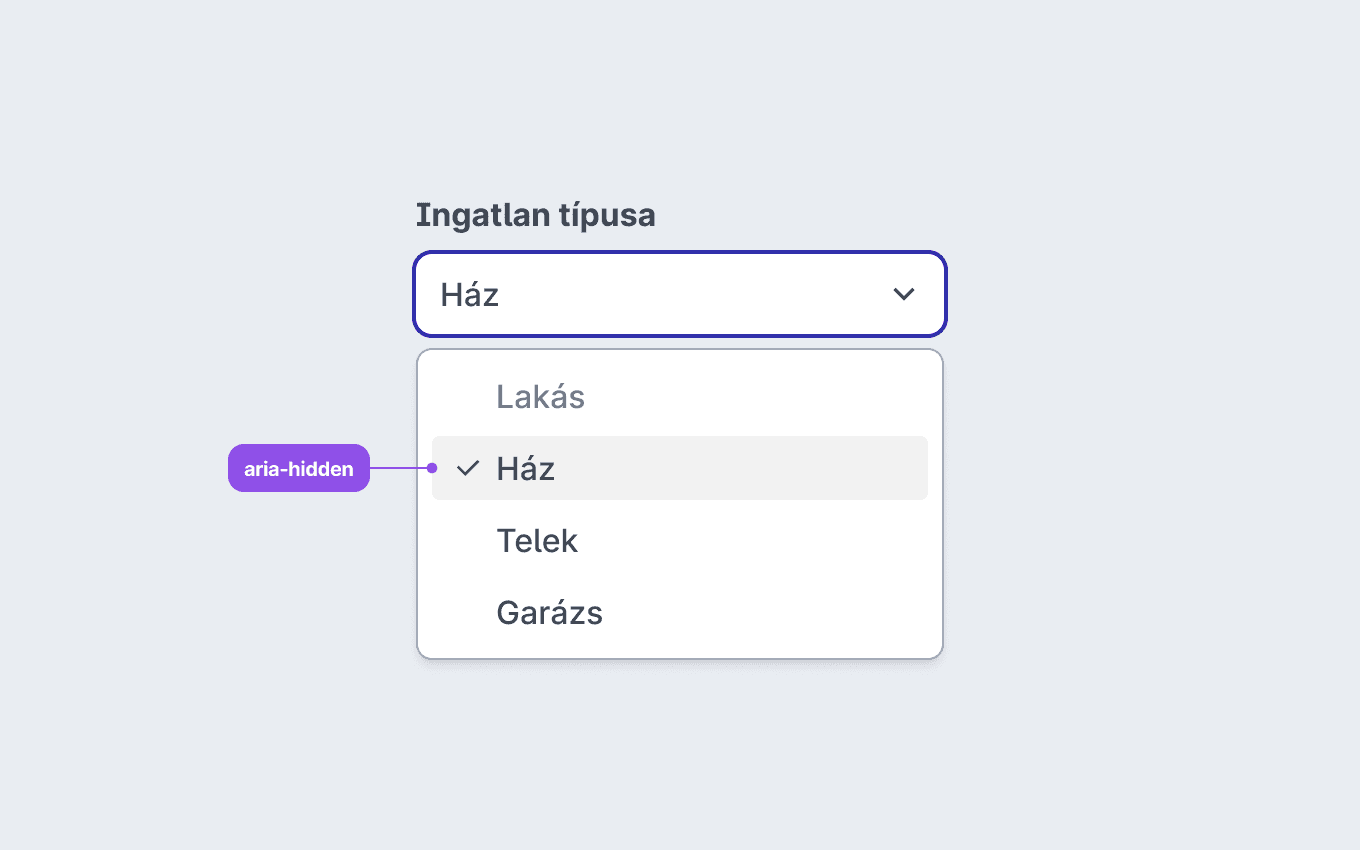The height and width of the screenshot is (850, 1360).
Task: Click the line connecting the aria-hidden badge to the dot
Action: click(x=398, y=468)
